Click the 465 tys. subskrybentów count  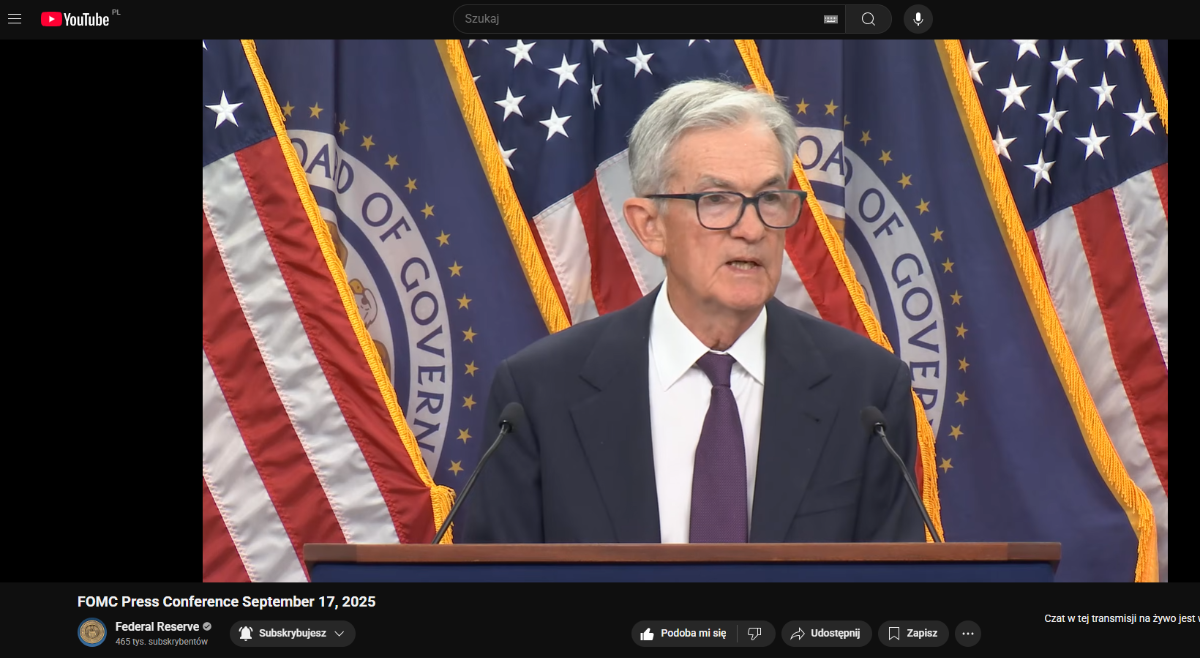(161, 641)
